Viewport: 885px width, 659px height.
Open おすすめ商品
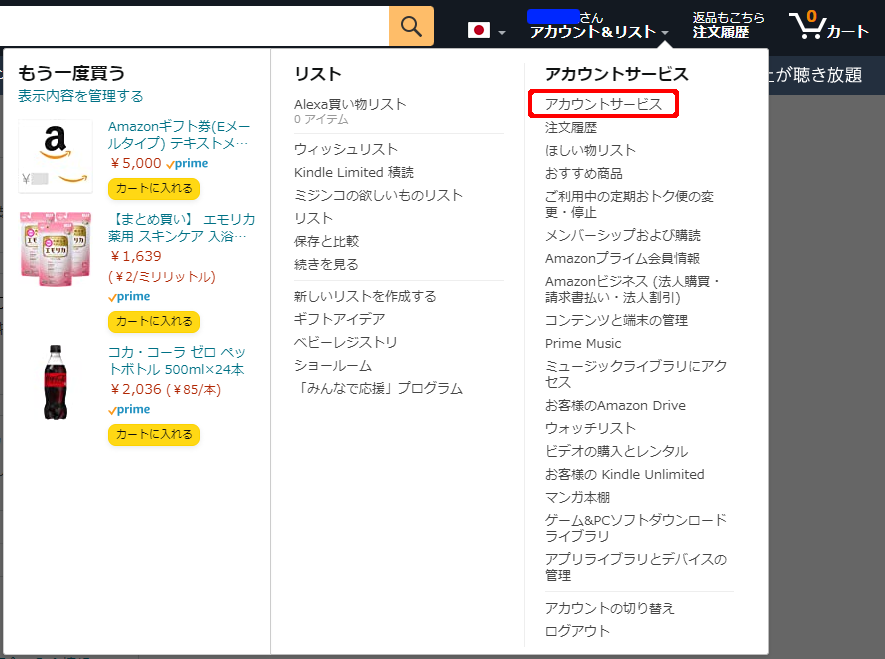pos(584,174)
